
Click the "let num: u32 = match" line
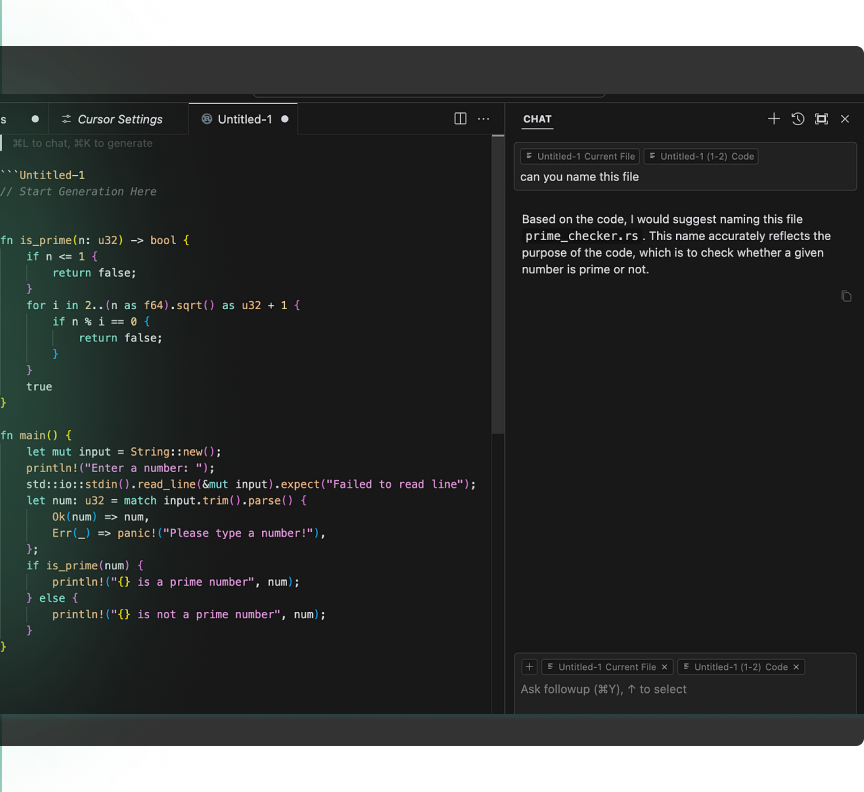tap(166, 500)
